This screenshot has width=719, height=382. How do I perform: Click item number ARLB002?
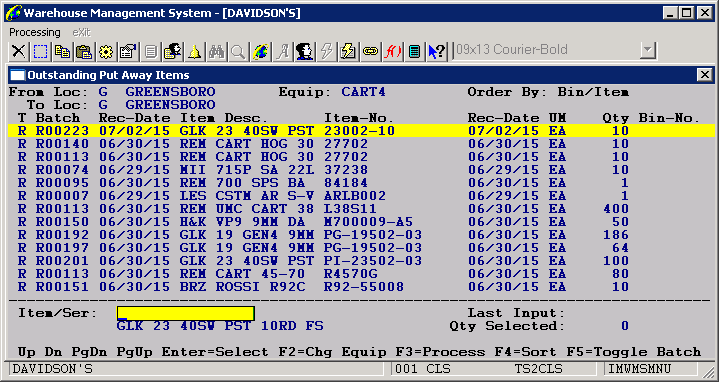pos(355,196)
